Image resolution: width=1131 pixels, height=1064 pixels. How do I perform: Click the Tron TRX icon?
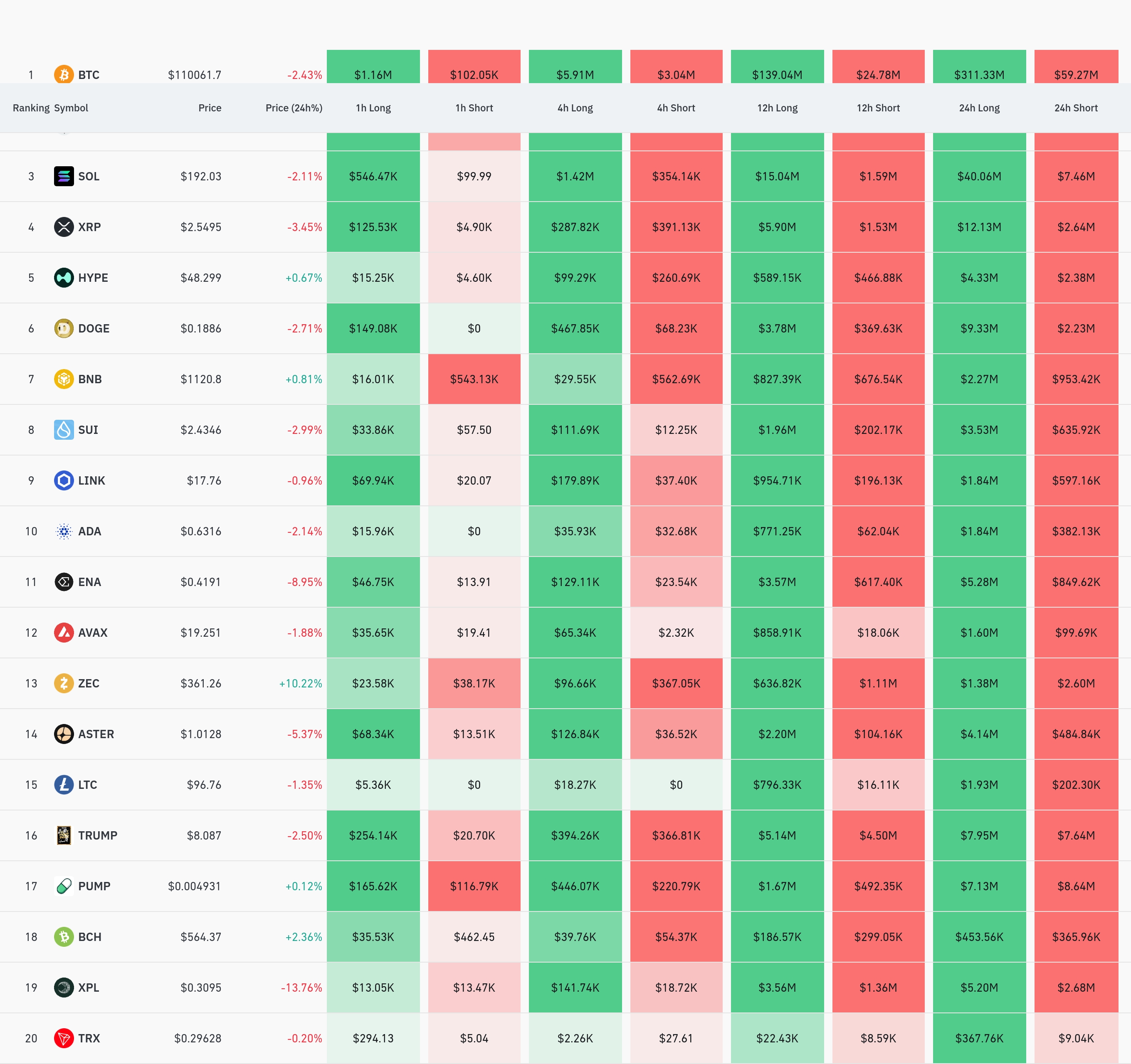click(64, 1038)
